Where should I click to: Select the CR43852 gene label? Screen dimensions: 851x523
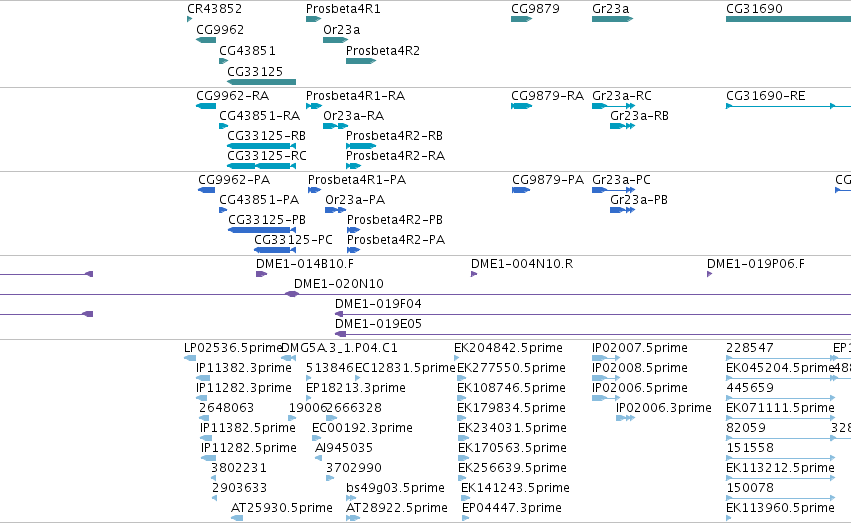214,9
